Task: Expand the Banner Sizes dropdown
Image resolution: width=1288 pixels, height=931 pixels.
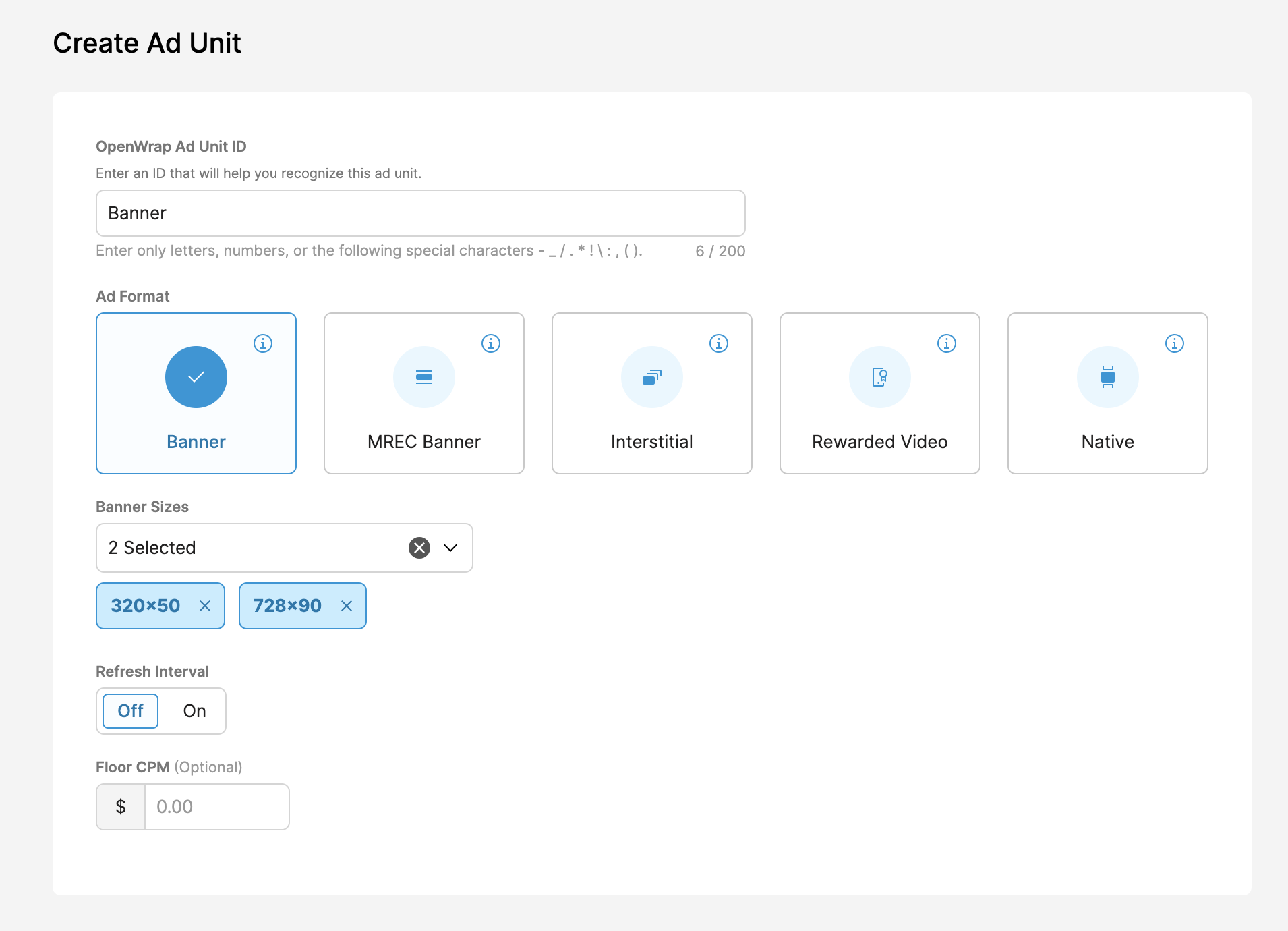Action: tap(450, 548)
